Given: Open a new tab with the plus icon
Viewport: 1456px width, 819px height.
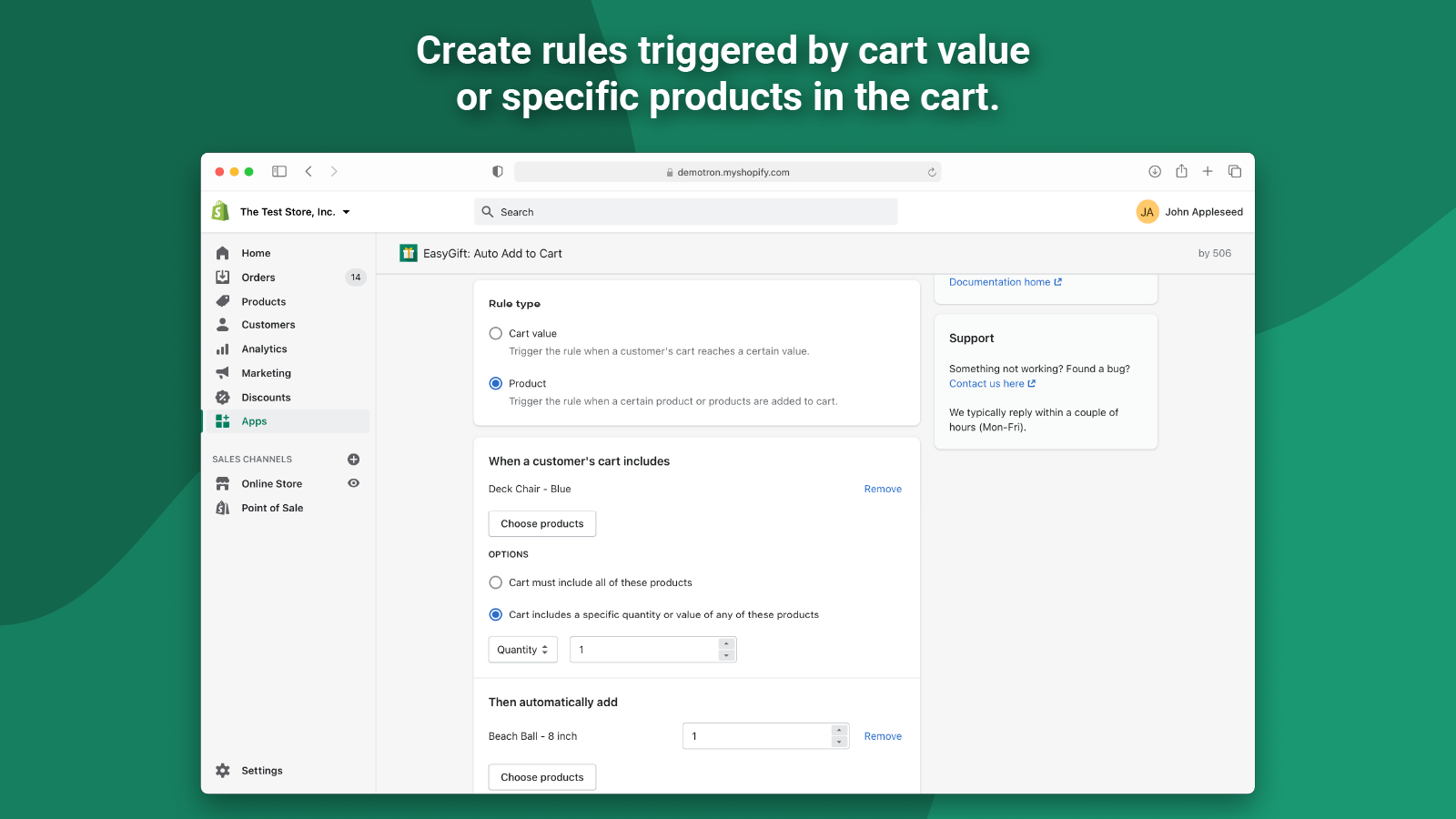Looking at the screenshot, I should point(1208,171).
